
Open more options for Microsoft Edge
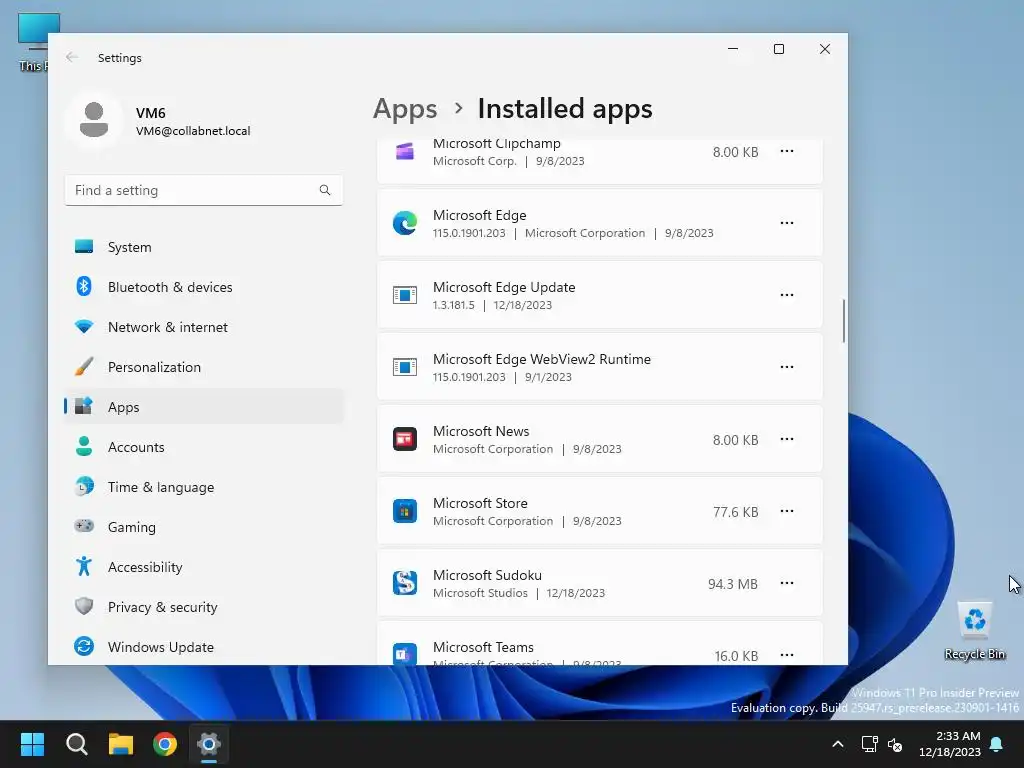787,223
